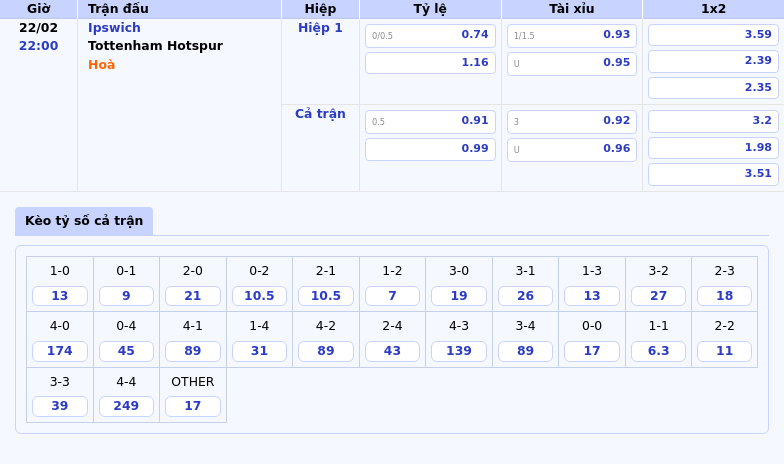The height and width of the screenshot is (464, 784).
Task: Choose correct score 4-0 odds 174
Action: (60, 351)
